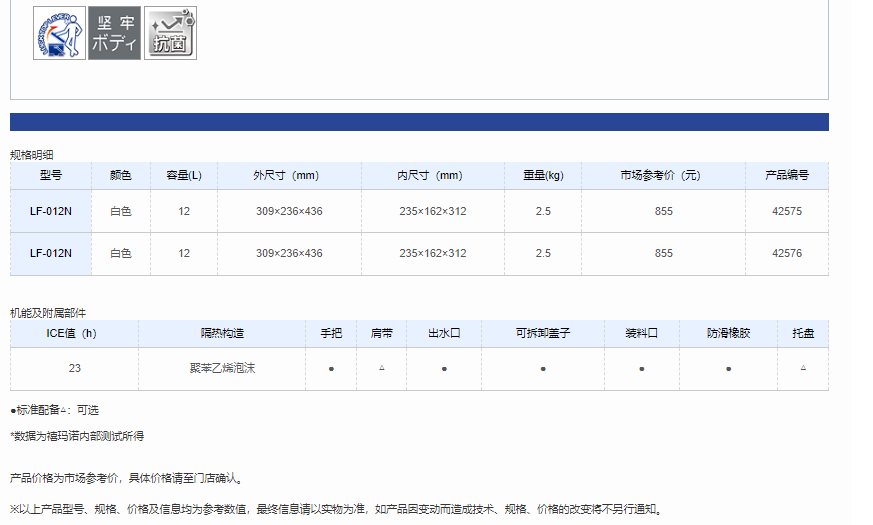
Task: Click the standard dot under 可拆卸盖子
Action: pos(543,369)
